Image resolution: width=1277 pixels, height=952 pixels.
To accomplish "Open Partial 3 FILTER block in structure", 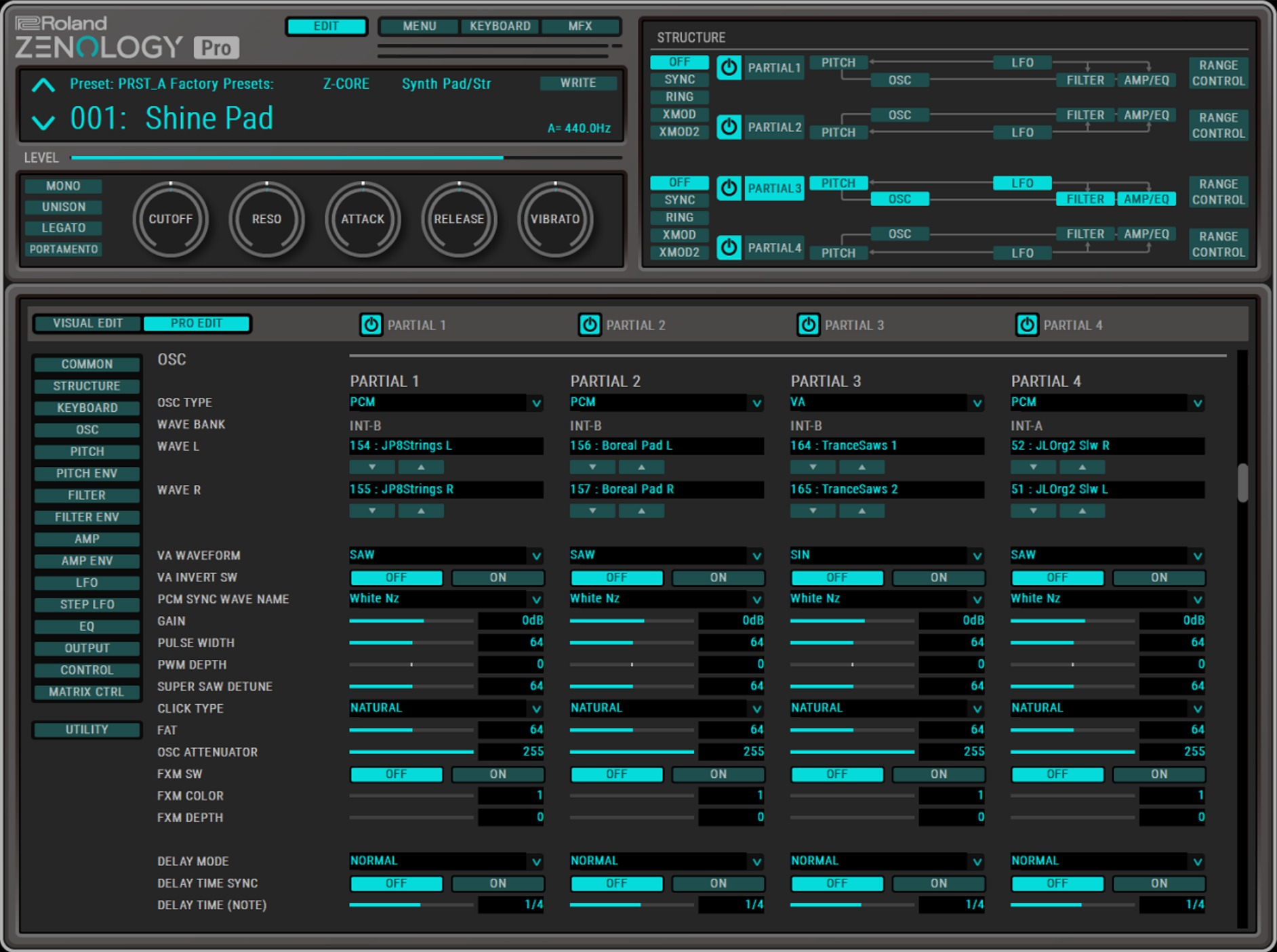I will tap(1085, 199).
